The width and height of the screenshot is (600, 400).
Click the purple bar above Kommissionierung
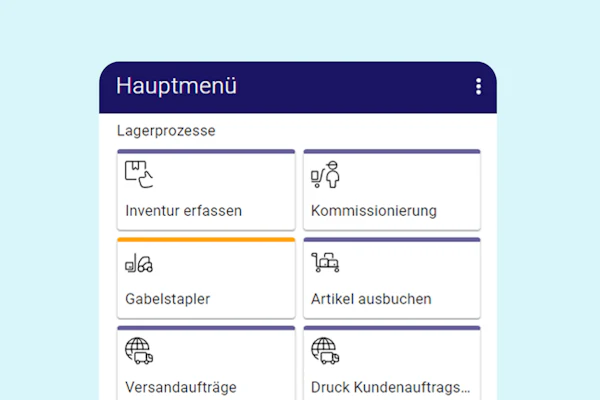click(x=392, y=152)
